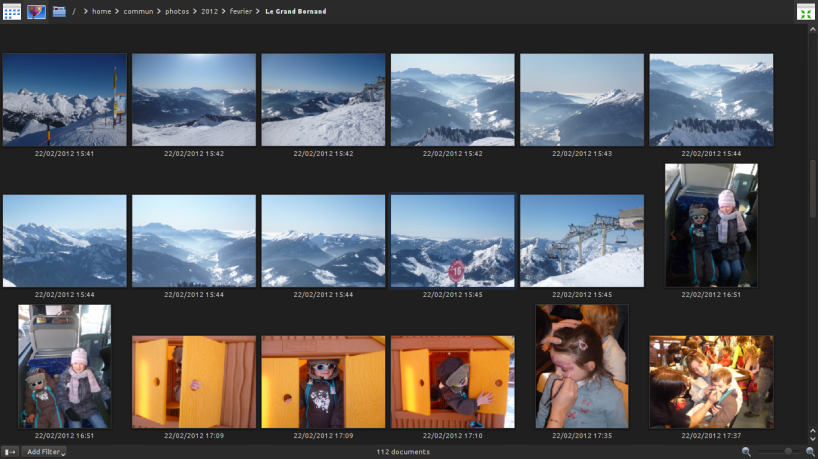The height and width of the screenshot is (459, 818).
Task: Open first mountain photo dated 15:41
Action: point(65,100)
